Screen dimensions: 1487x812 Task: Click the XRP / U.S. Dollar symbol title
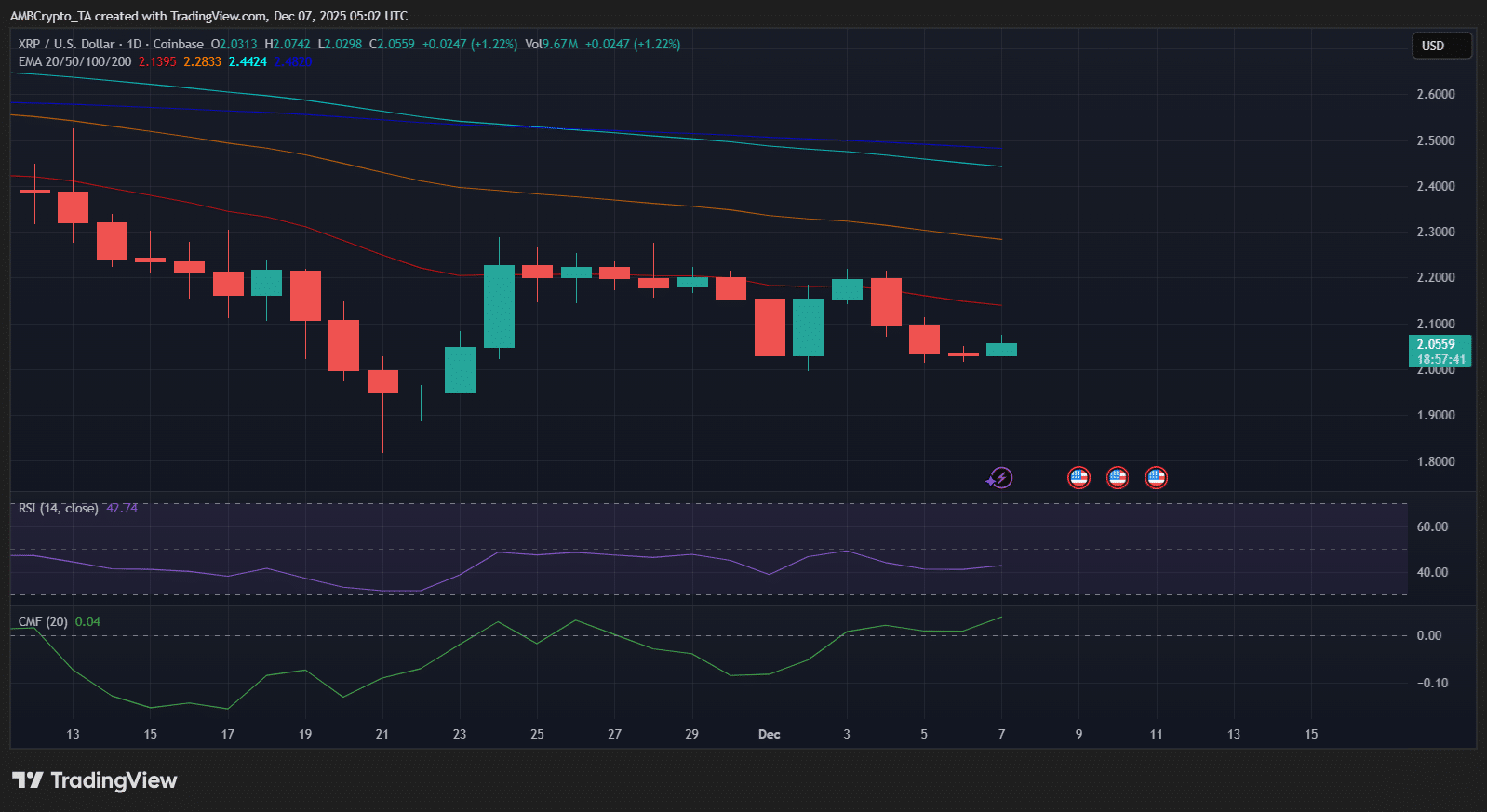point(66,44)
